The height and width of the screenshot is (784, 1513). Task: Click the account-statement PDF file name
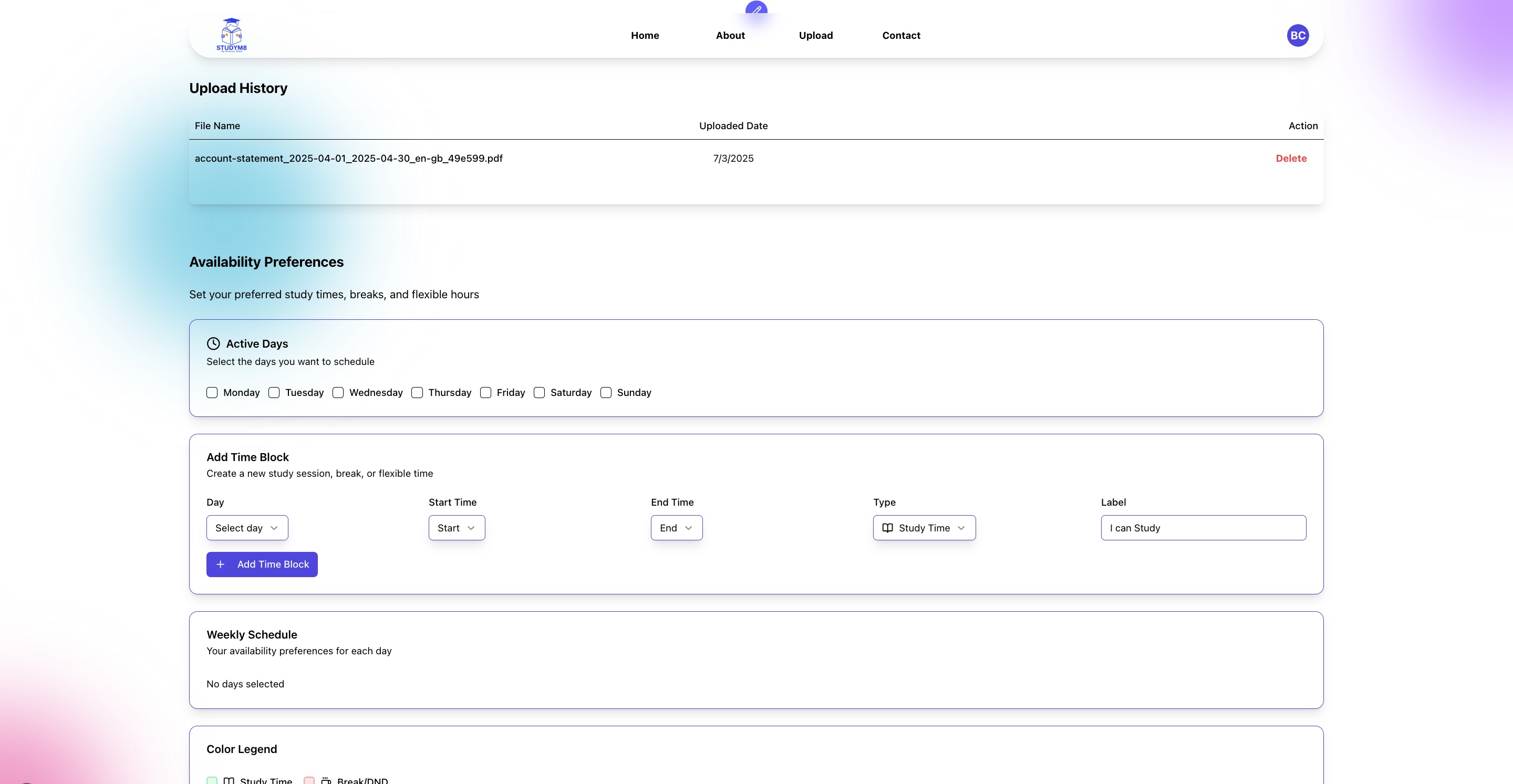(x=349, y=158)
